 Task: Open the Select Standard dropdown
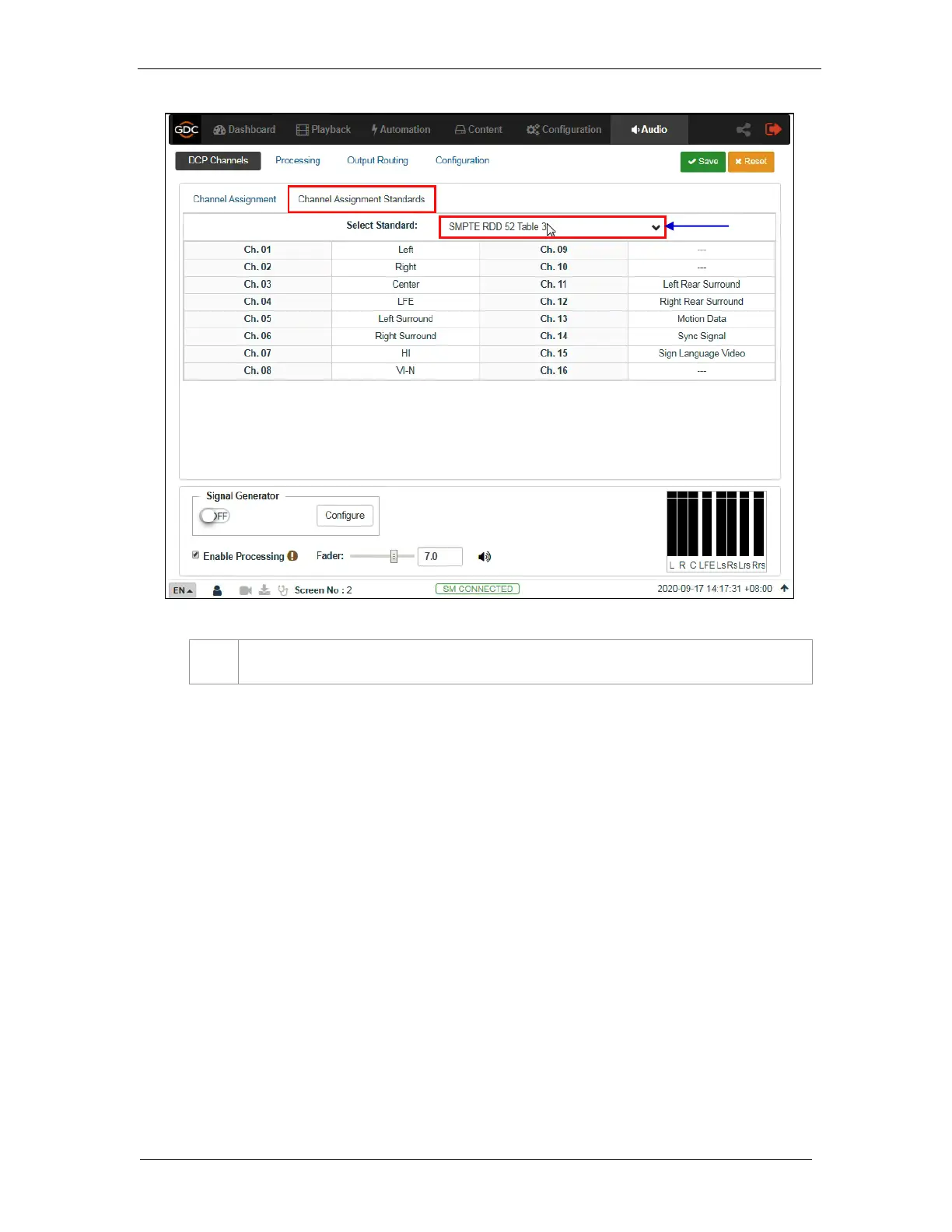(552, 227)
